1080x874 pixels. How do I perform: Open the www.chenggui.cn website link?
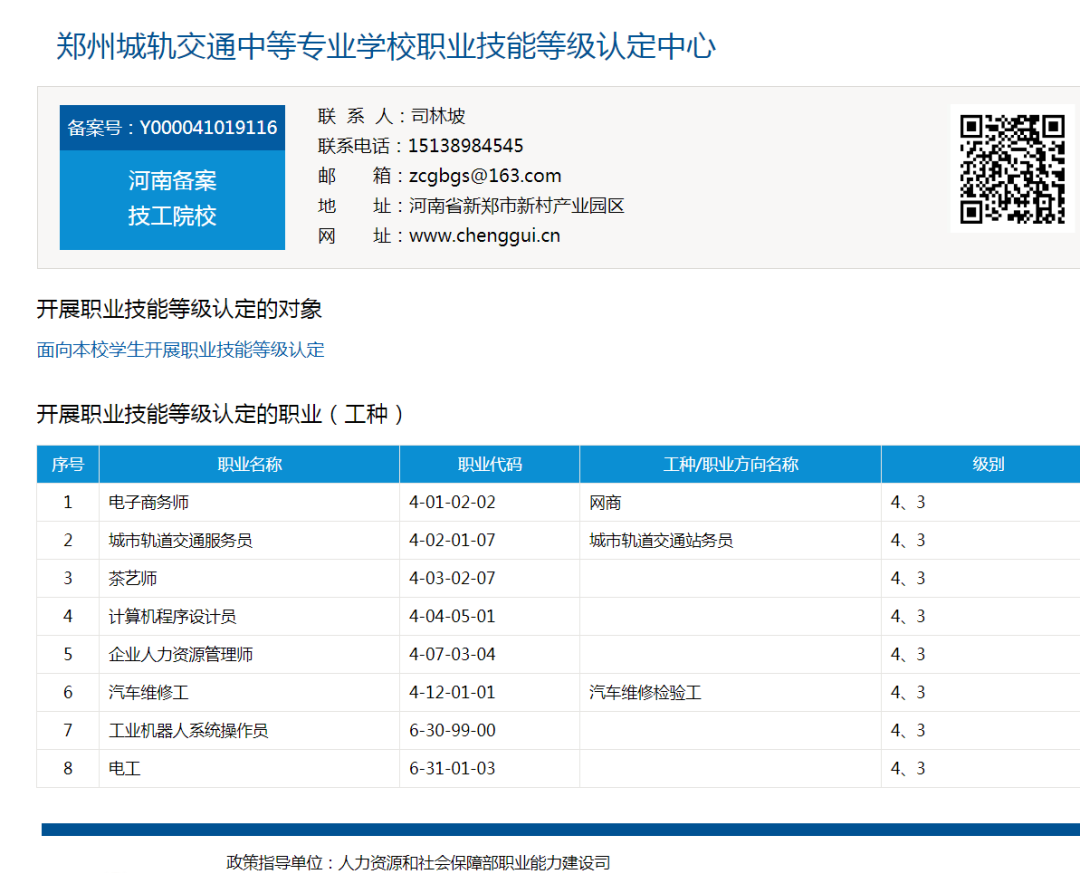coord(484,236)
